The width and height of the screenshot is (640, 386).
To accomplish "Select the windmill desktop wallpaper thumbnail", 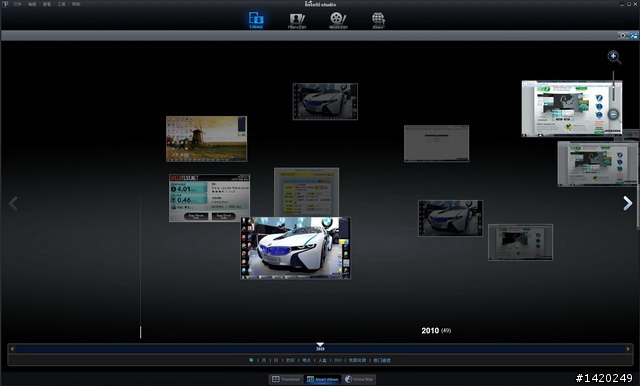I will (x=207, y=139).
